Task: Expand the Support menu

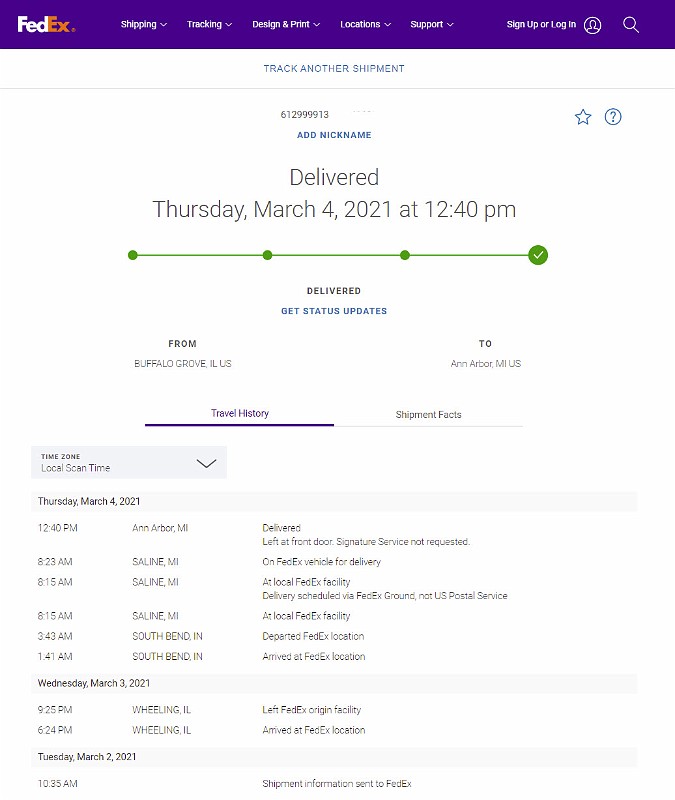Action: tap(432, 24)
